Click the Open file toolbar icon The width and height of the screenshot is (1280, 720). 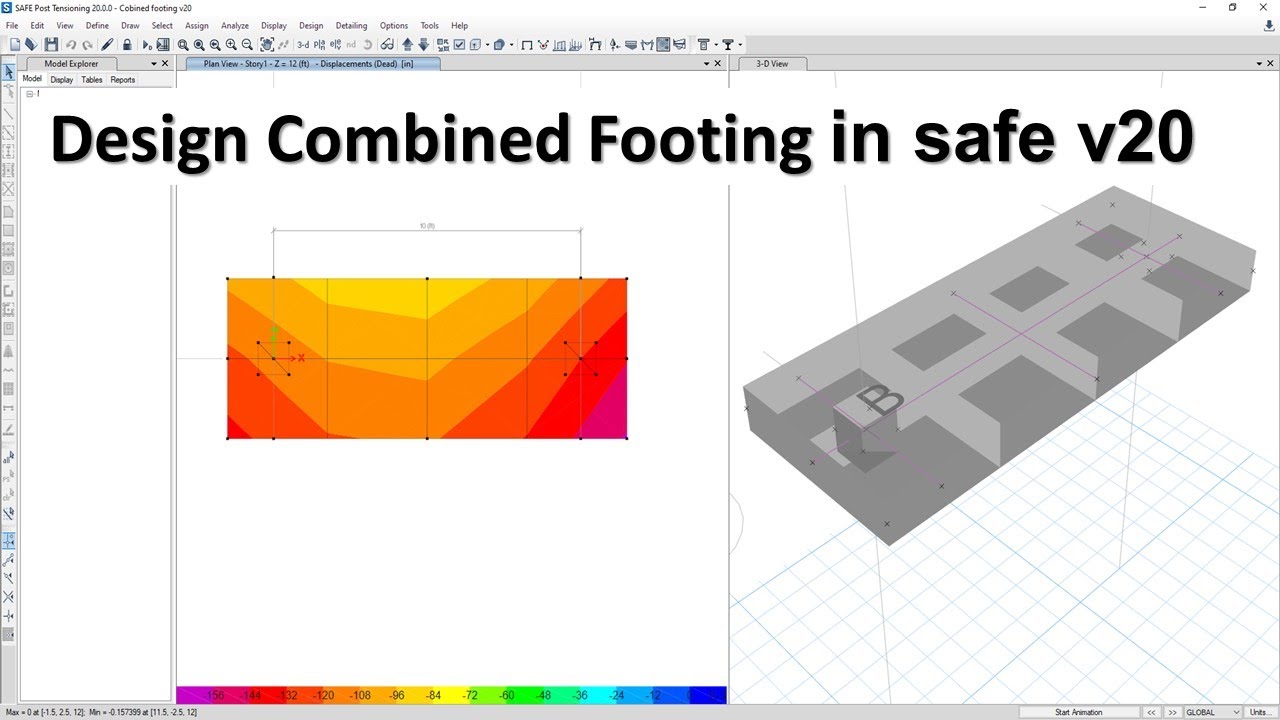pyautogui.click(x=31, y=44)
